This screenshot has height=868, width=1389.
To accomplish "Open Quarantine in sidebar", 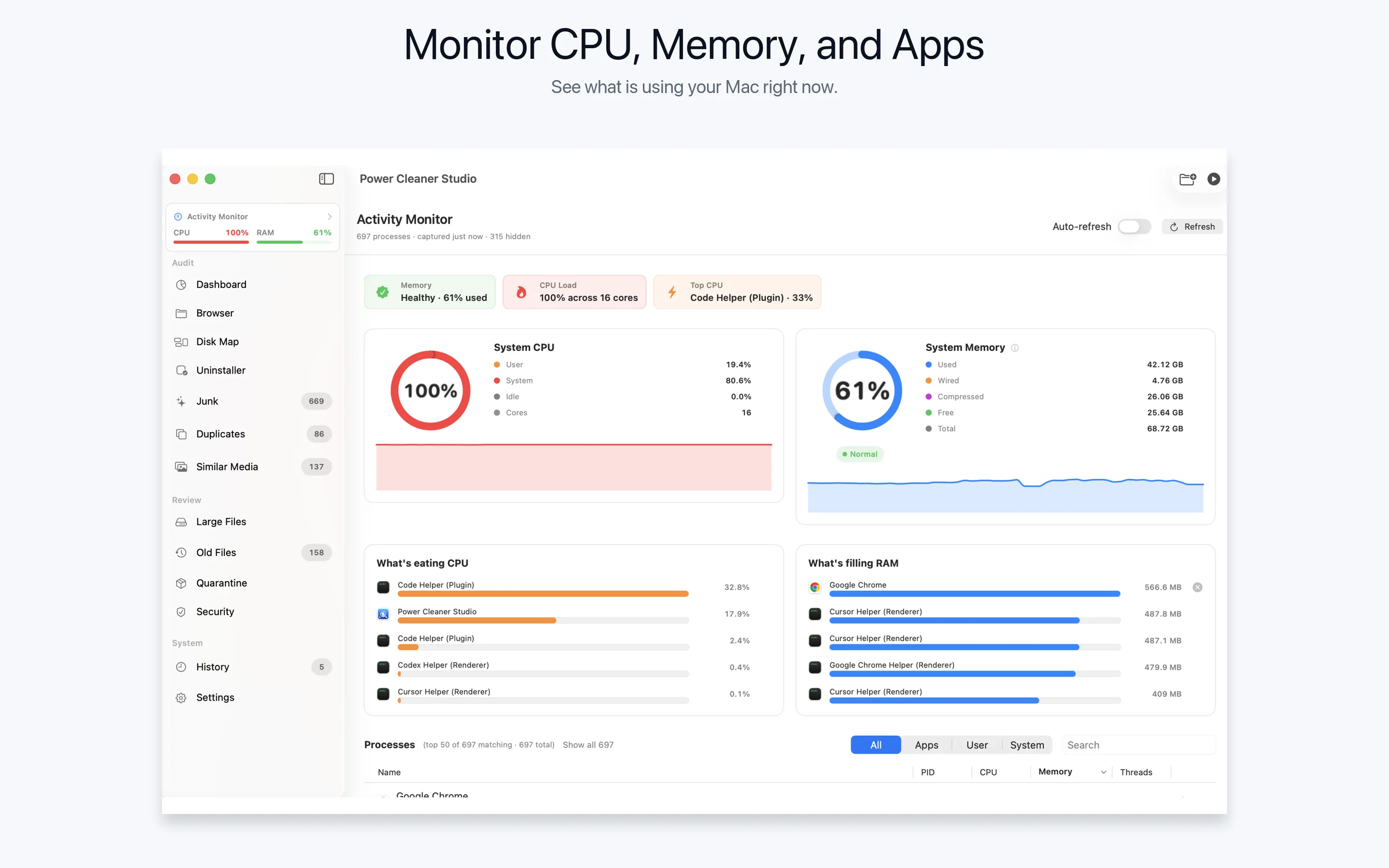I will (253, 583).
